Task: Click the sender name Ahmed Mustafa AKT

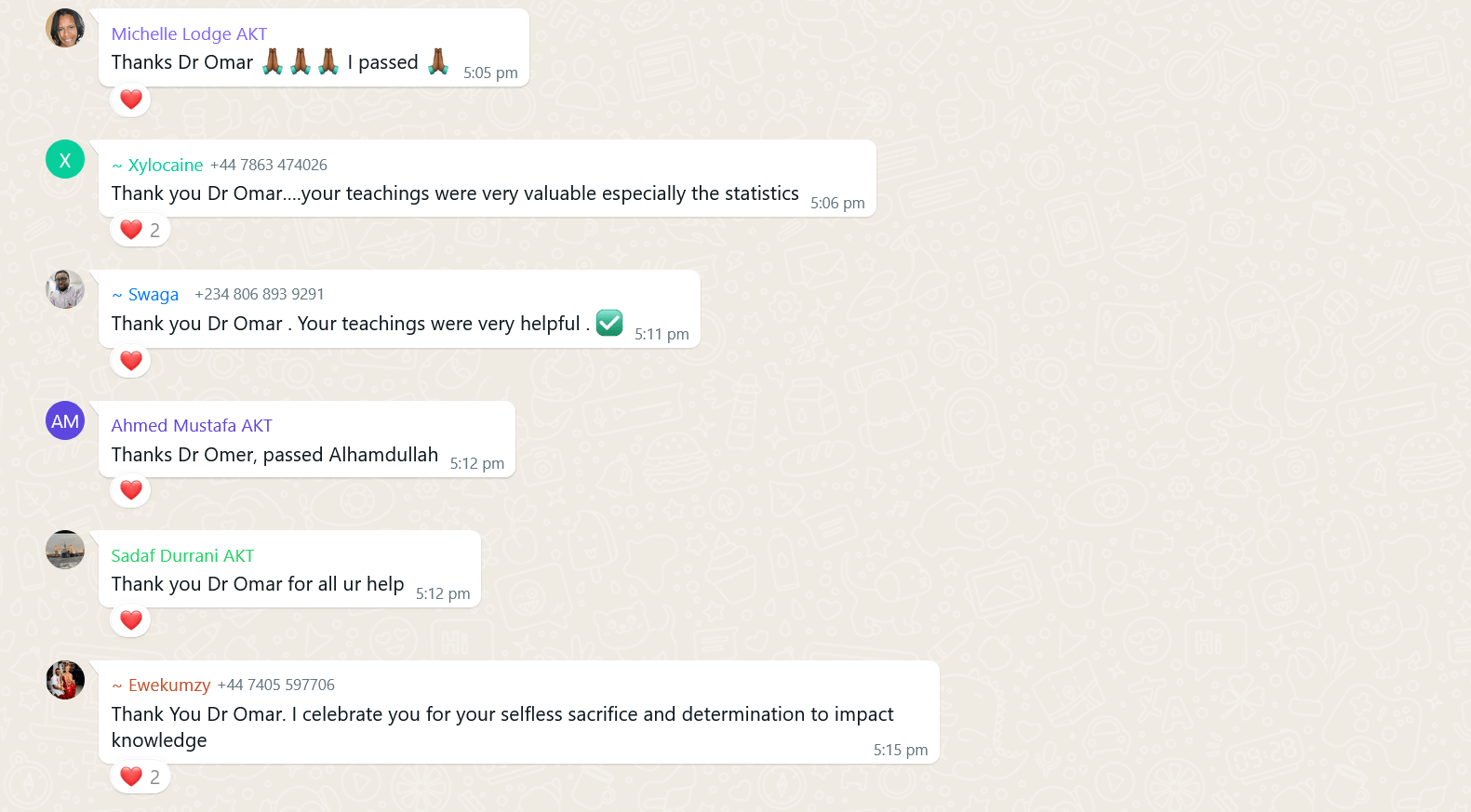Action: [192, 426]
